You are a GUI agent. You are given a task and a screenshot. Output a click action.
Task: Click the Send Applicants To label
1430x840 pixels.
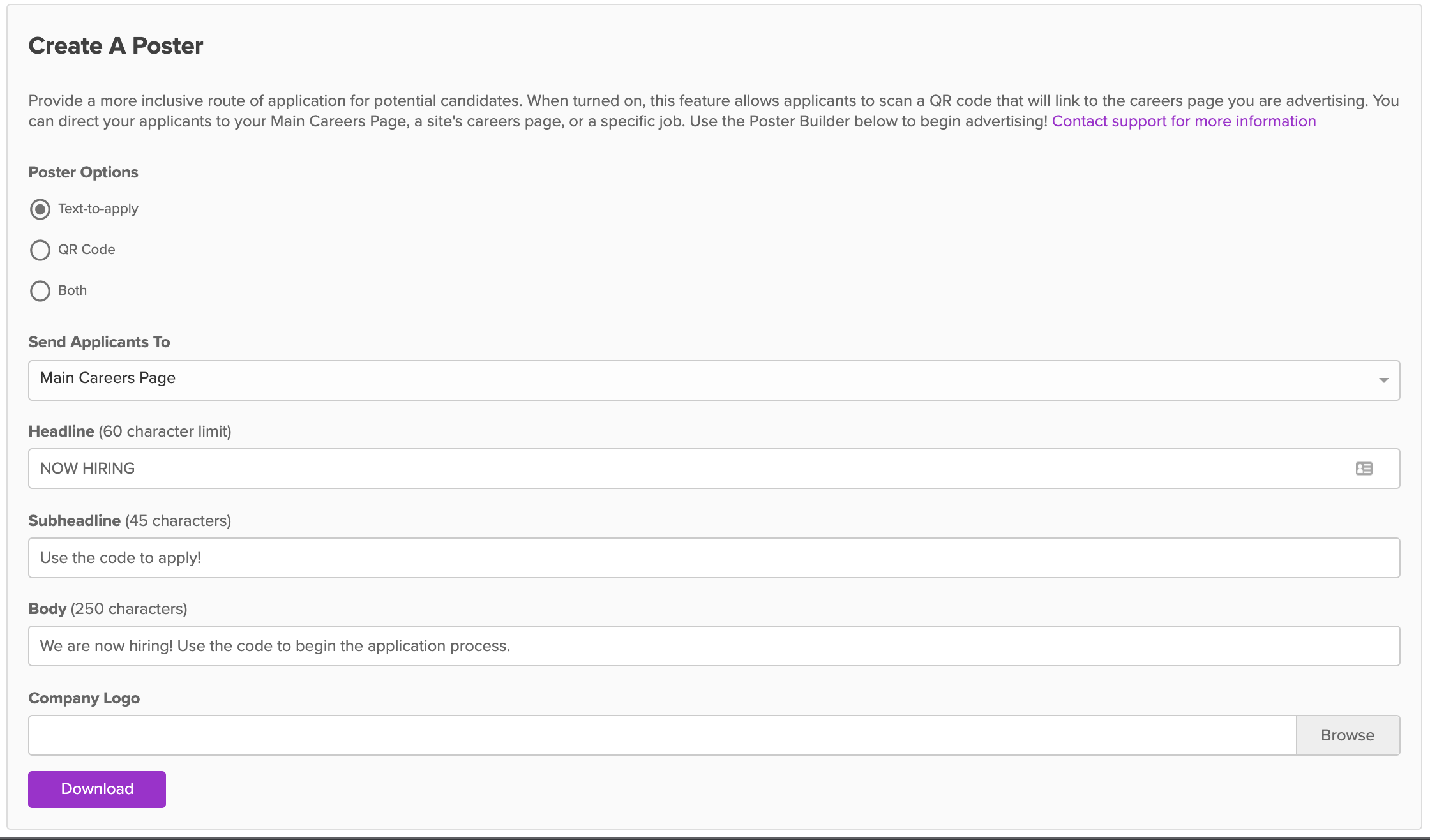tap(99, 342)
